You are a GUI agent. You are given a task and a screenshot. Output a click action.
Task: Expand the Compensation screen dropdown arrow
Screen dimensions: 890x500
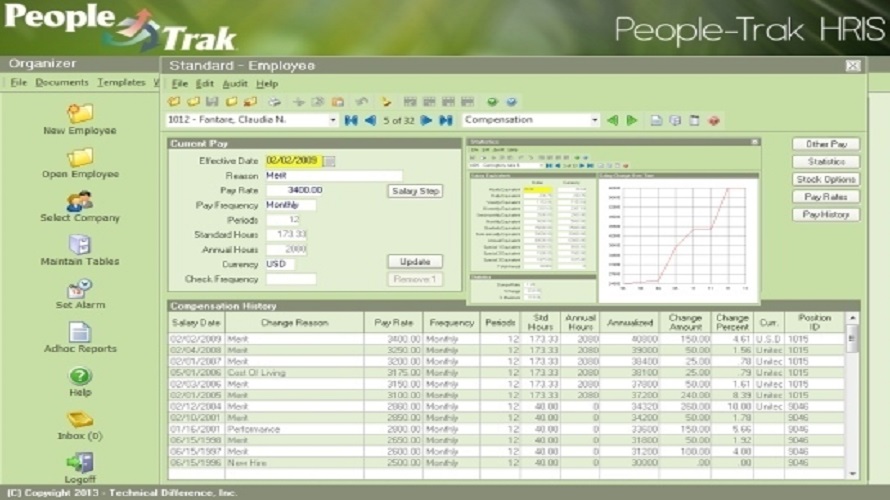[594, 120]
